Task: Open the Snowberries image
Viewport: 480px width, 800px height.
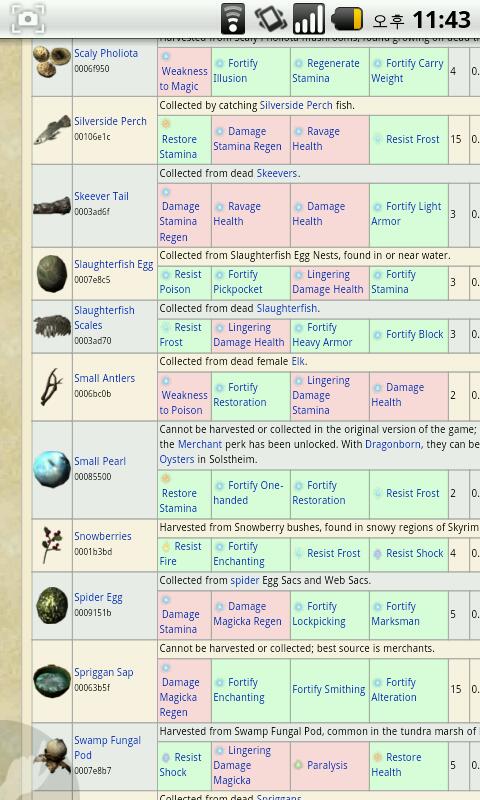Action: (x=52, y=545)
